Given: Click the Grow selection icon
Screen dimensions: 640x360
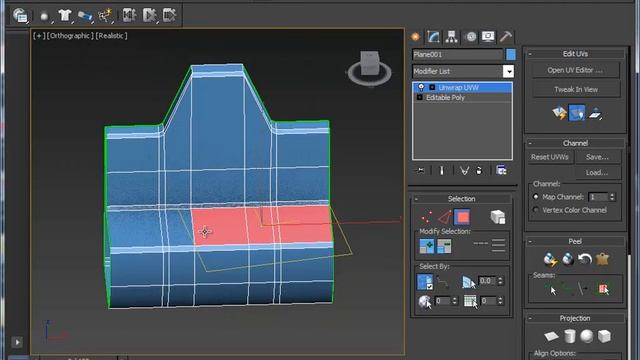Looking at the screenshot, I should (427, 246).
